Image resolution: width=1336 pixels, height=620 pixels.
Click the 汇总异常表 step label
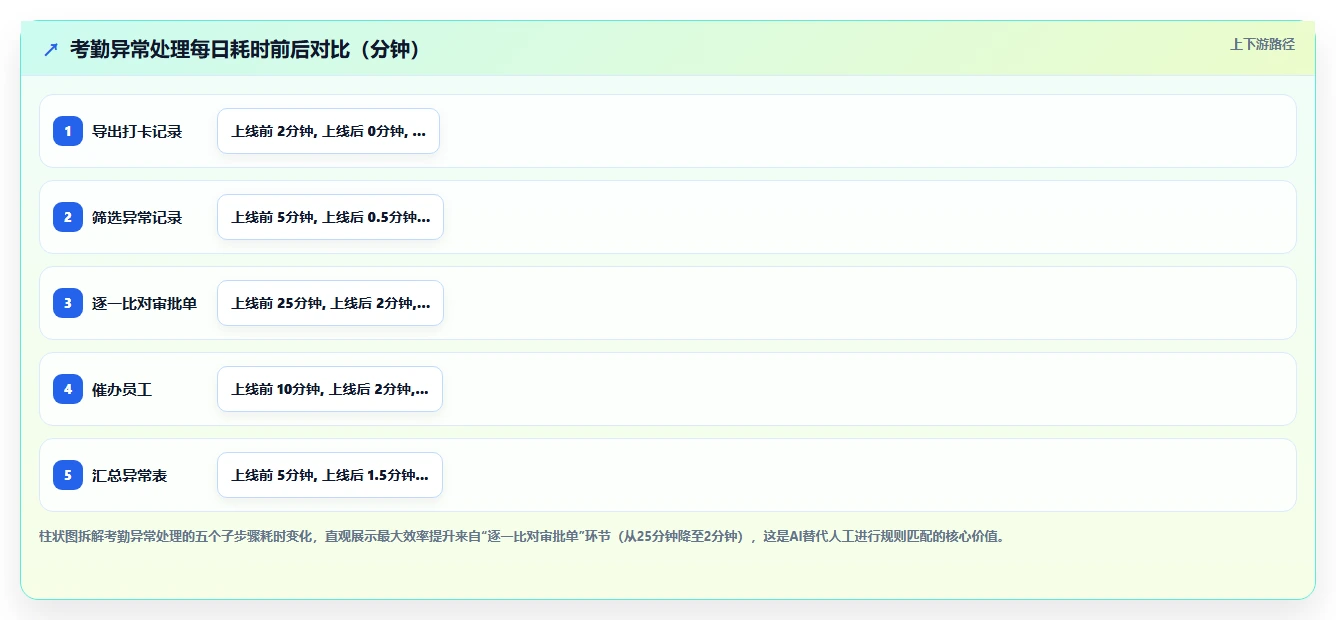[x=130, y=475]
